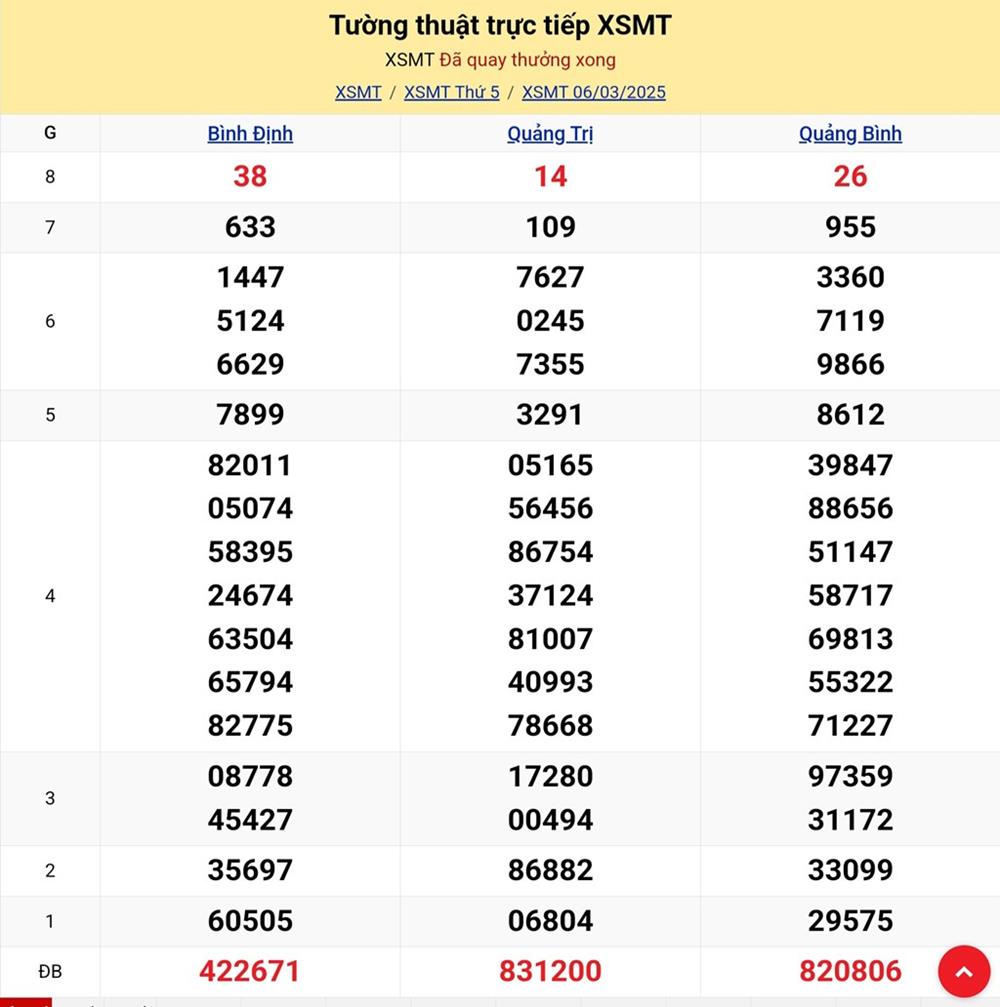Click the page title Tường thuật trực tiếp XSMT

click(x=500, y=26)
